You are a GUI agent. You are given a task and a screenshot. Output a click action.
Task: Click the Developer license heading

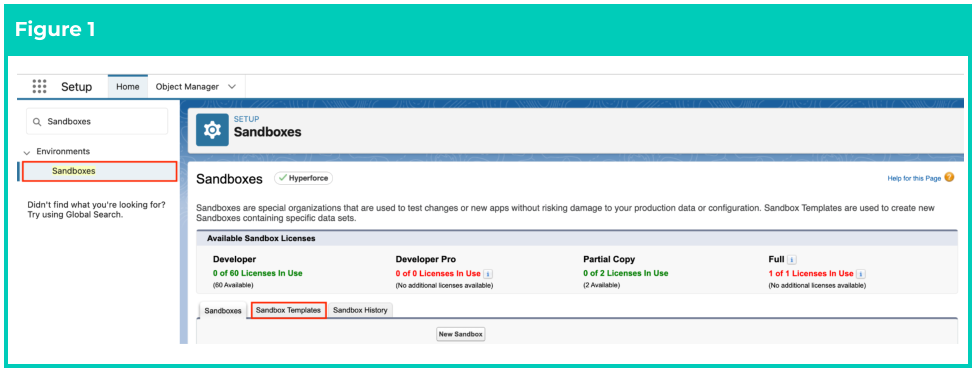(x=234, y=259)
